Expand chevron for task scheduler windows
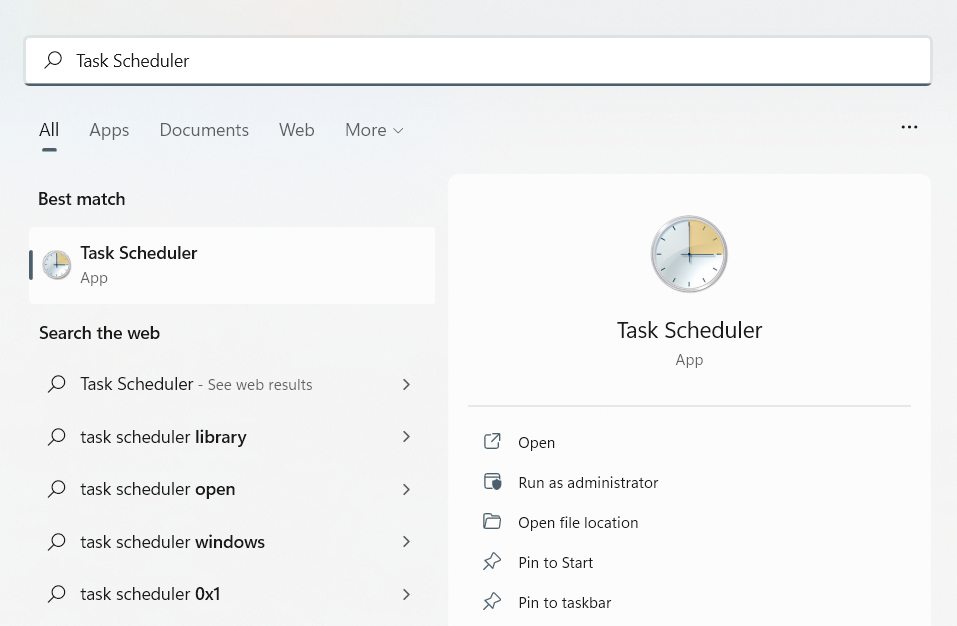The image size is (957, 626). point(406,542)
